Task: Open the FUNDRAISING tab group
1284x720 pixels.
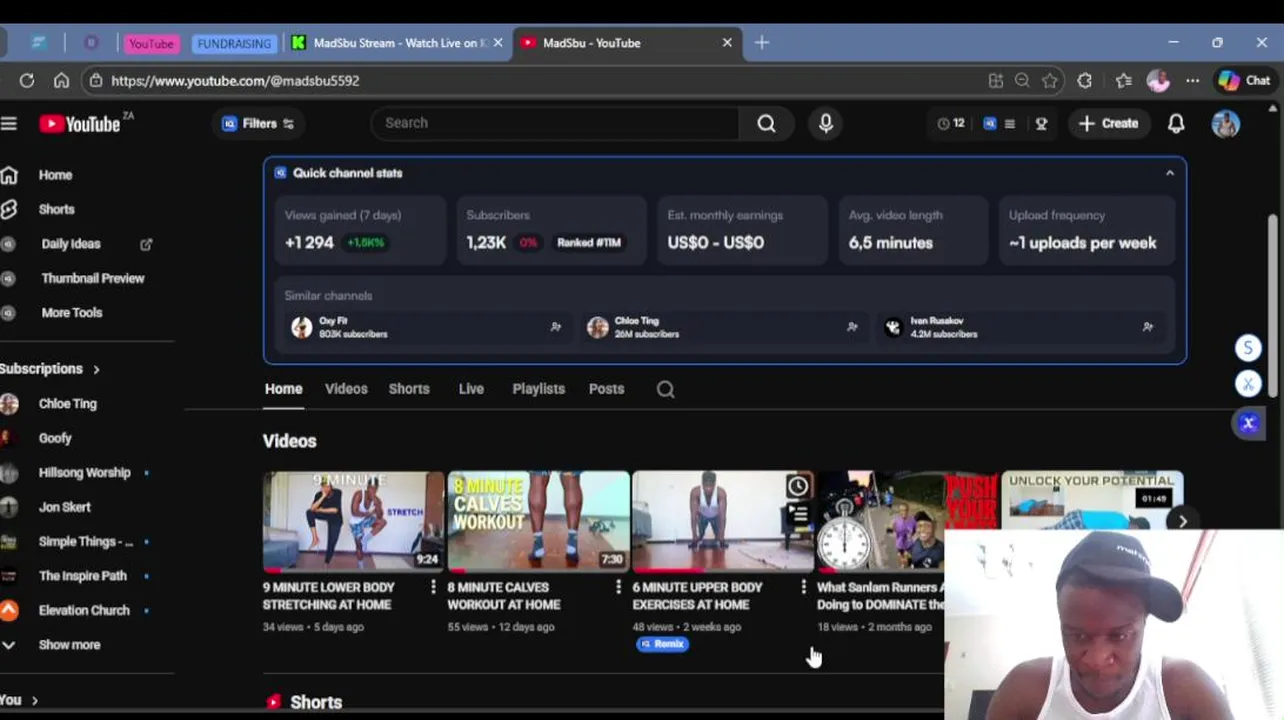Action: pyautogui.click(x=234, y=43)
